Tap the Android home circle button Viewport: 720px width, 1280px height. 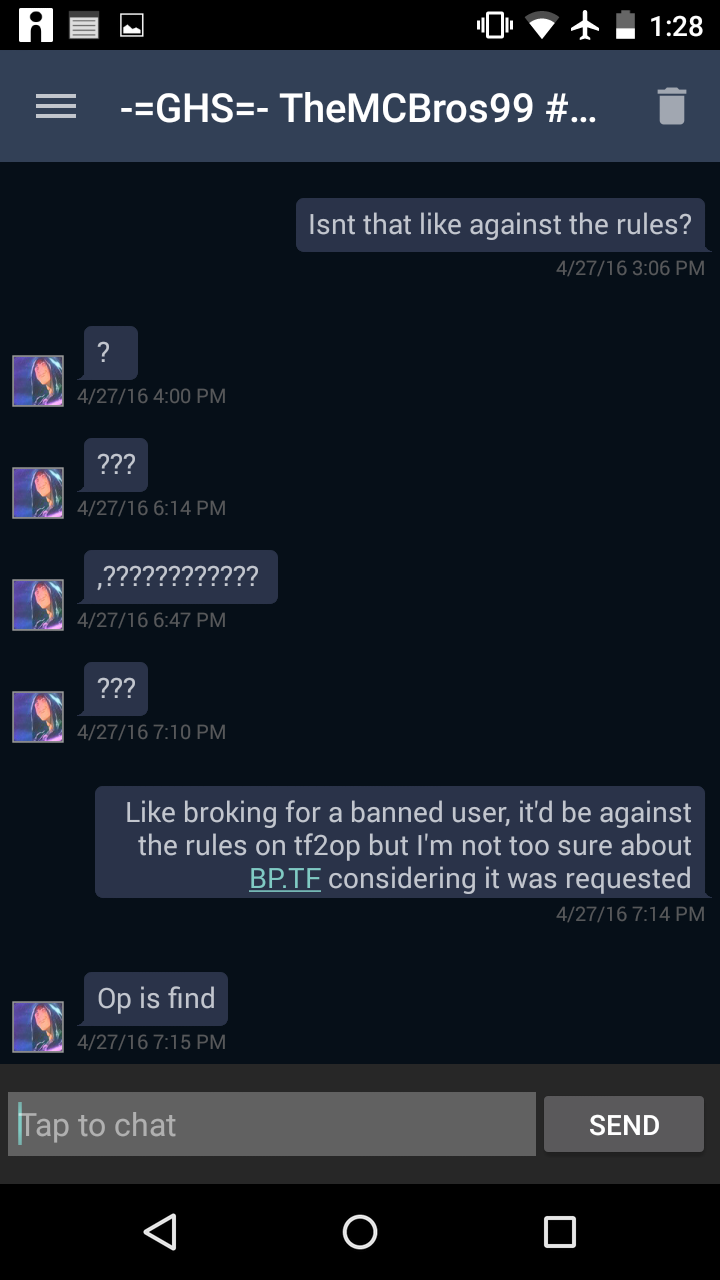[360, 1232]
